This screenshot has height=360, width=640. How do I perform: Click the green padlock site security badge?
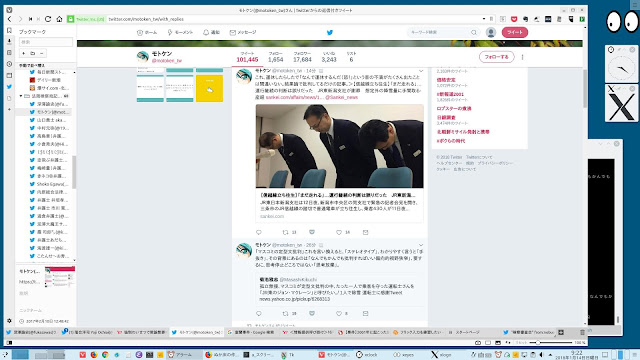[71, 19]
